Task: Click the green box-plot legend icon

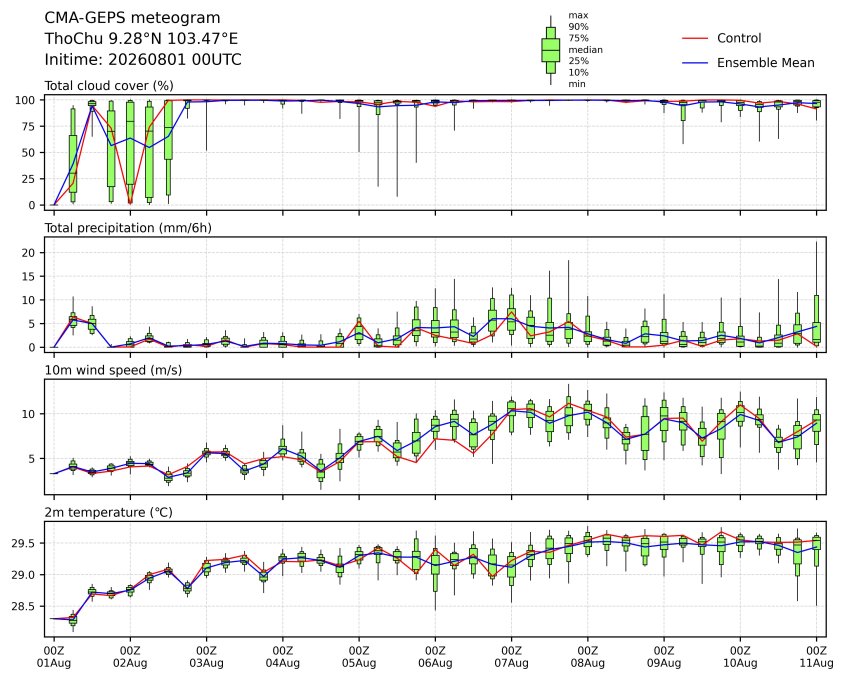Action: [x=550, y=50]
